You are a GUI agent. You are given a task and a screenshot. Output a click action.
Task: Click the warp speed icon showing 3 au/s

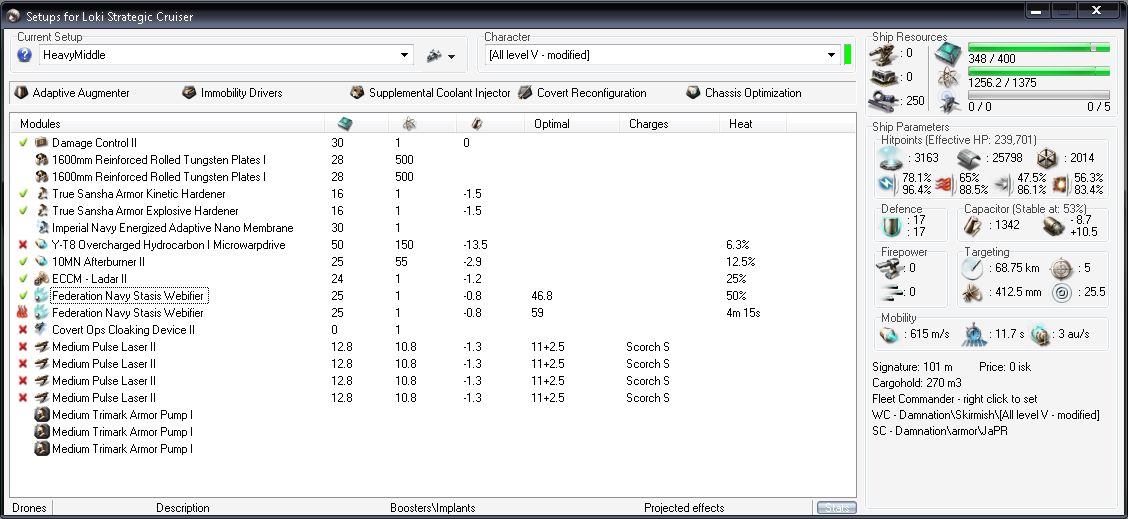(1041, 334)
